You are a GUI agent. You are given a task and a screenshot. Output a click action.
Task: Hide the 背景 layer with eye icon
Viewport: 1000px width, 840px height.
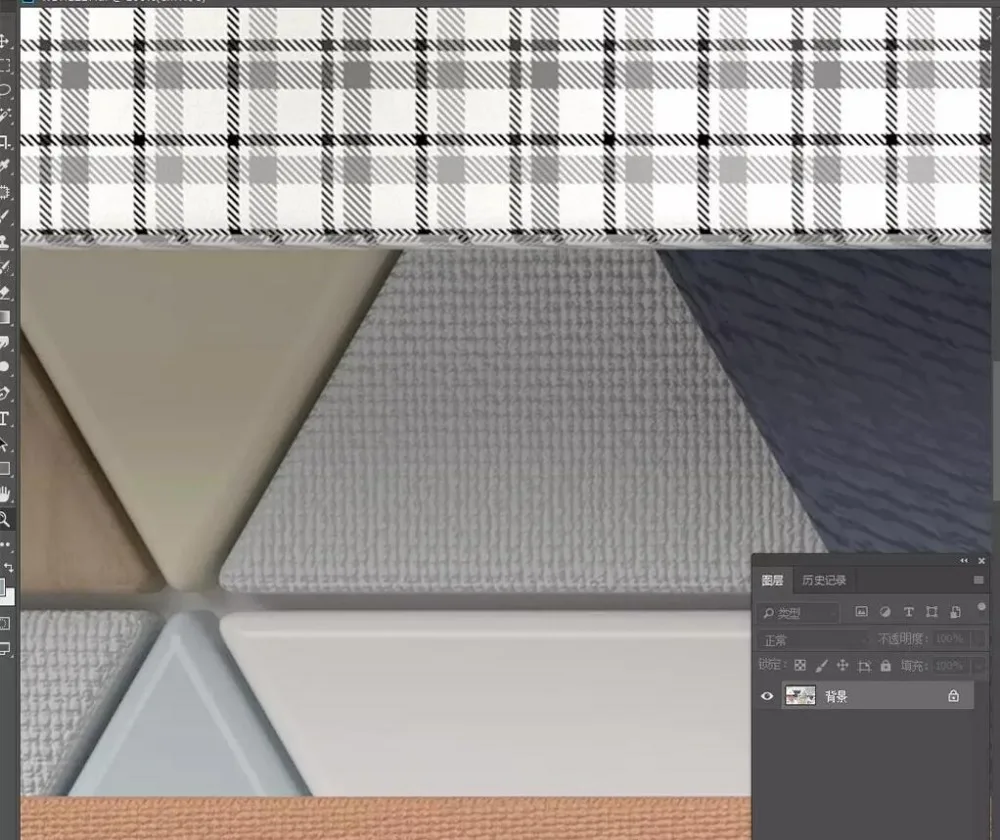(x=767, y=696)
